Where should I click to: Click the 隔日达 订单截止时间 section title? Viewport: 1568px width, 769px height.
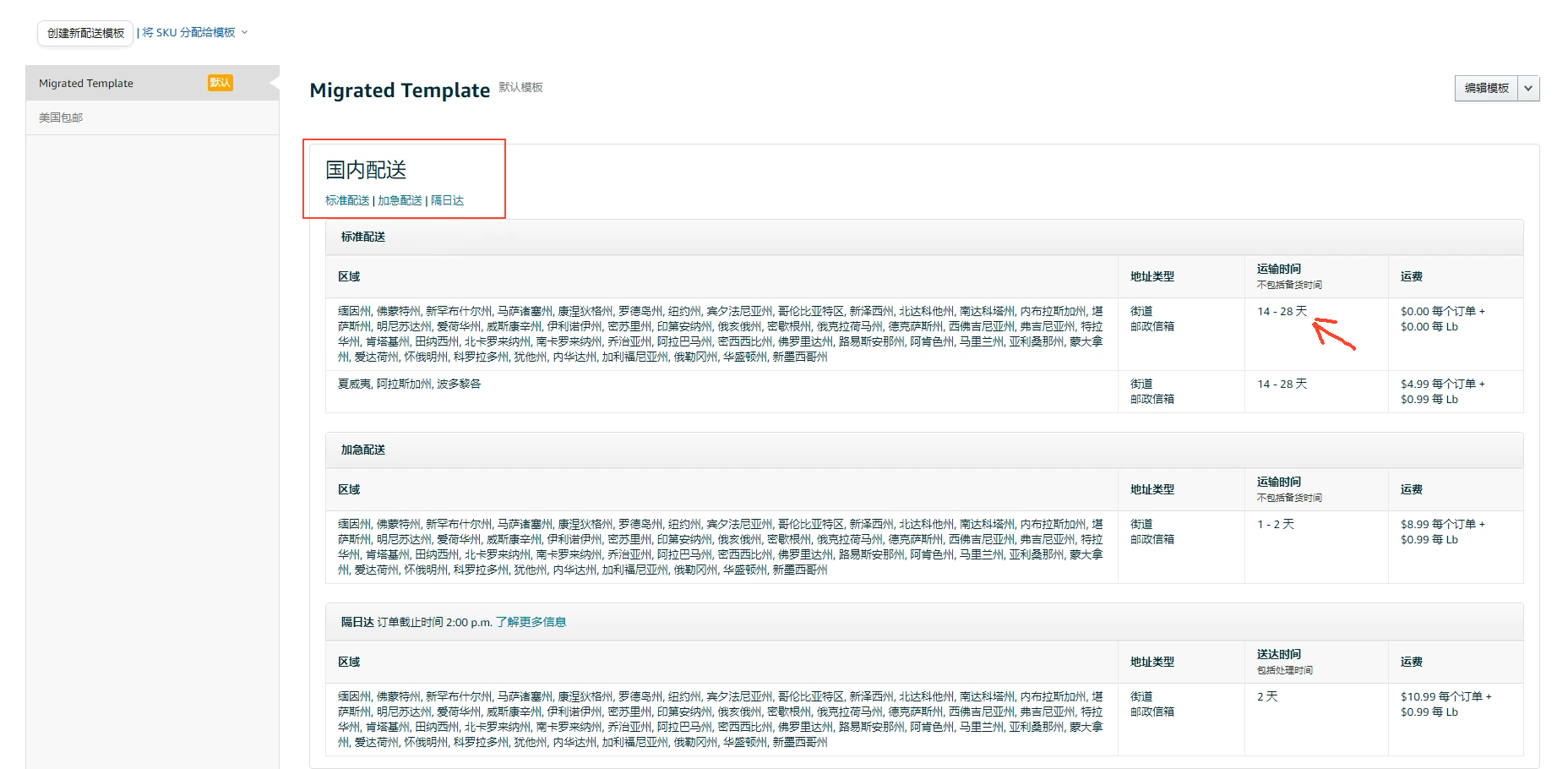pyautogui.click(x=416, y=622)
